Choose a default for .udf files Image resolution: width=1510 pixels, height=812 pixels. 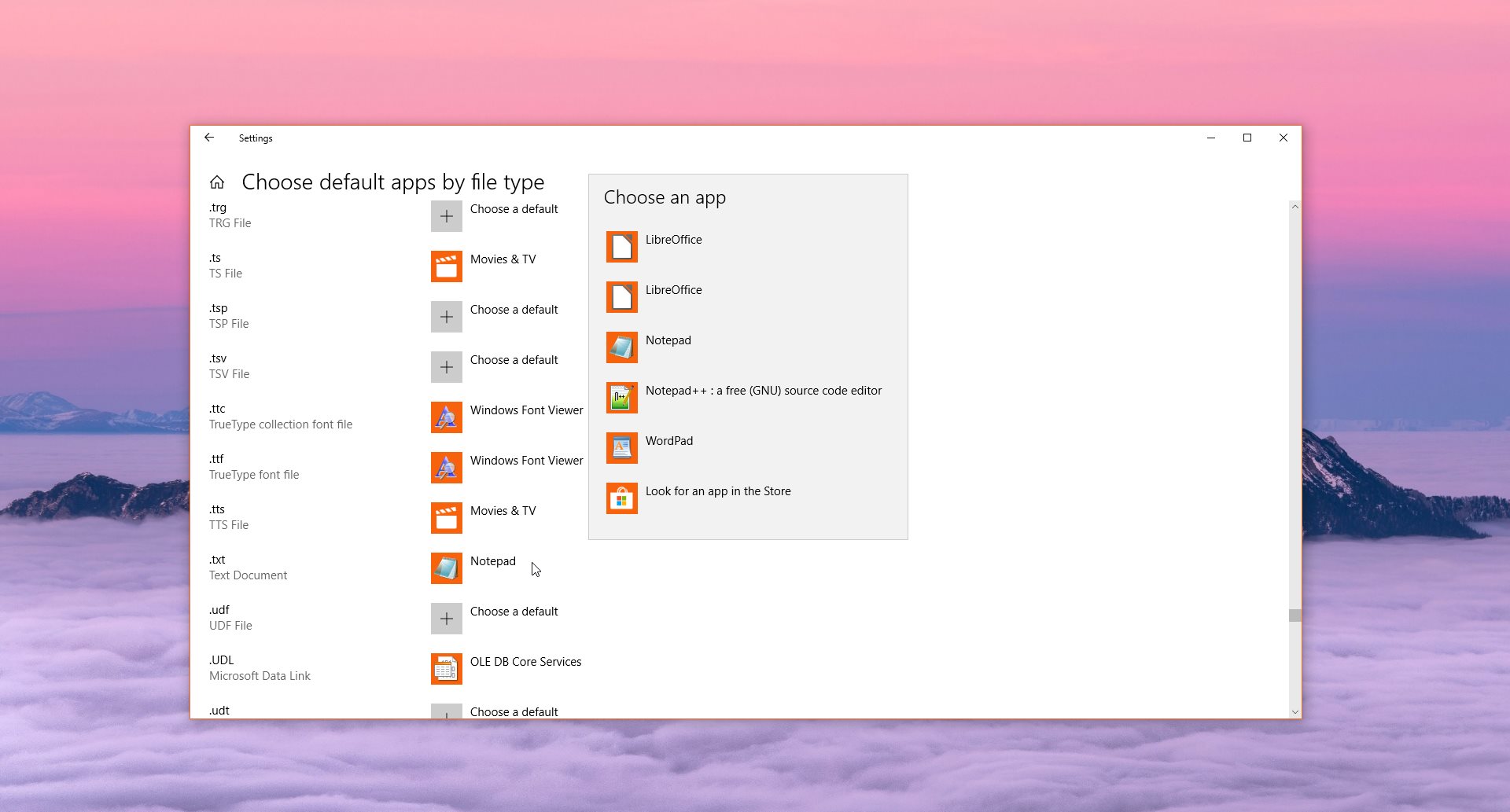tap(514, 612)
